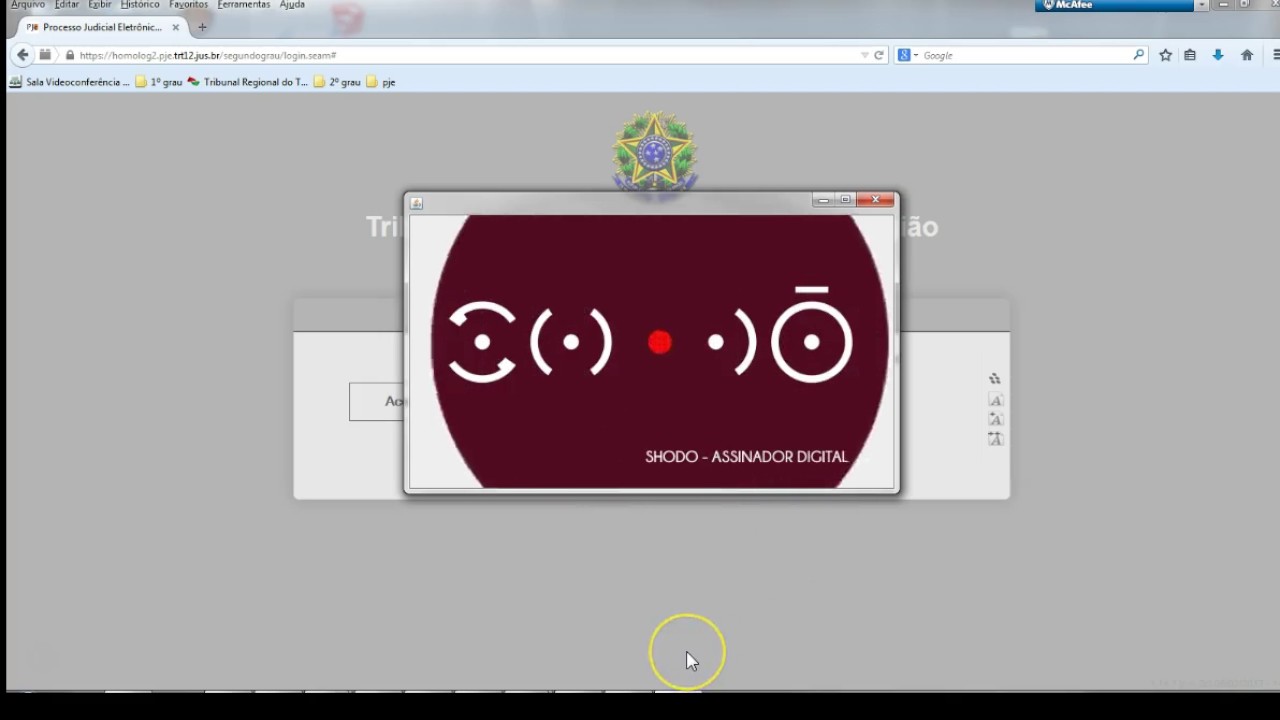Open the McAfee toolbar dropdown arrow
The width and height of the screenshot is (1280, 720).
(1201, 5)
